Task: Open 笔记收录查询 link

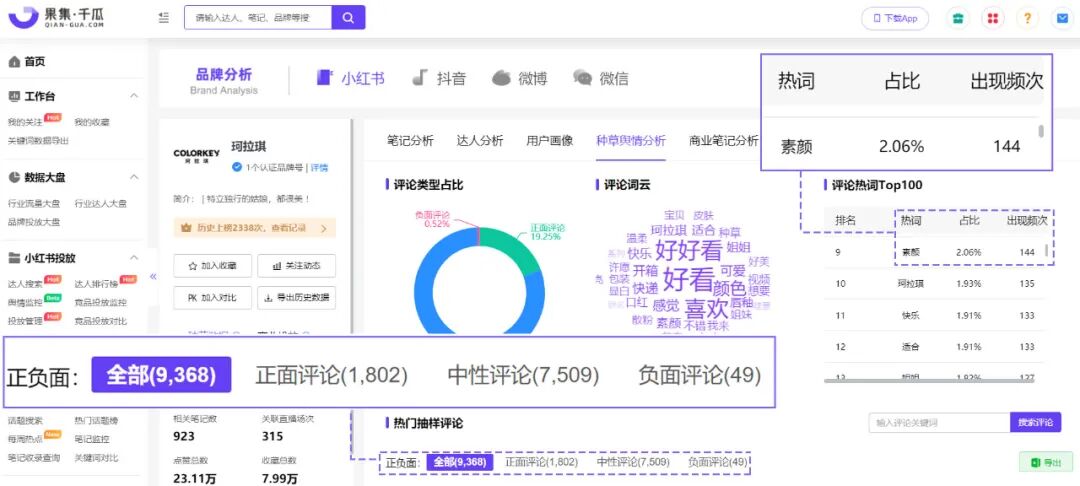Action: [34, 458]
